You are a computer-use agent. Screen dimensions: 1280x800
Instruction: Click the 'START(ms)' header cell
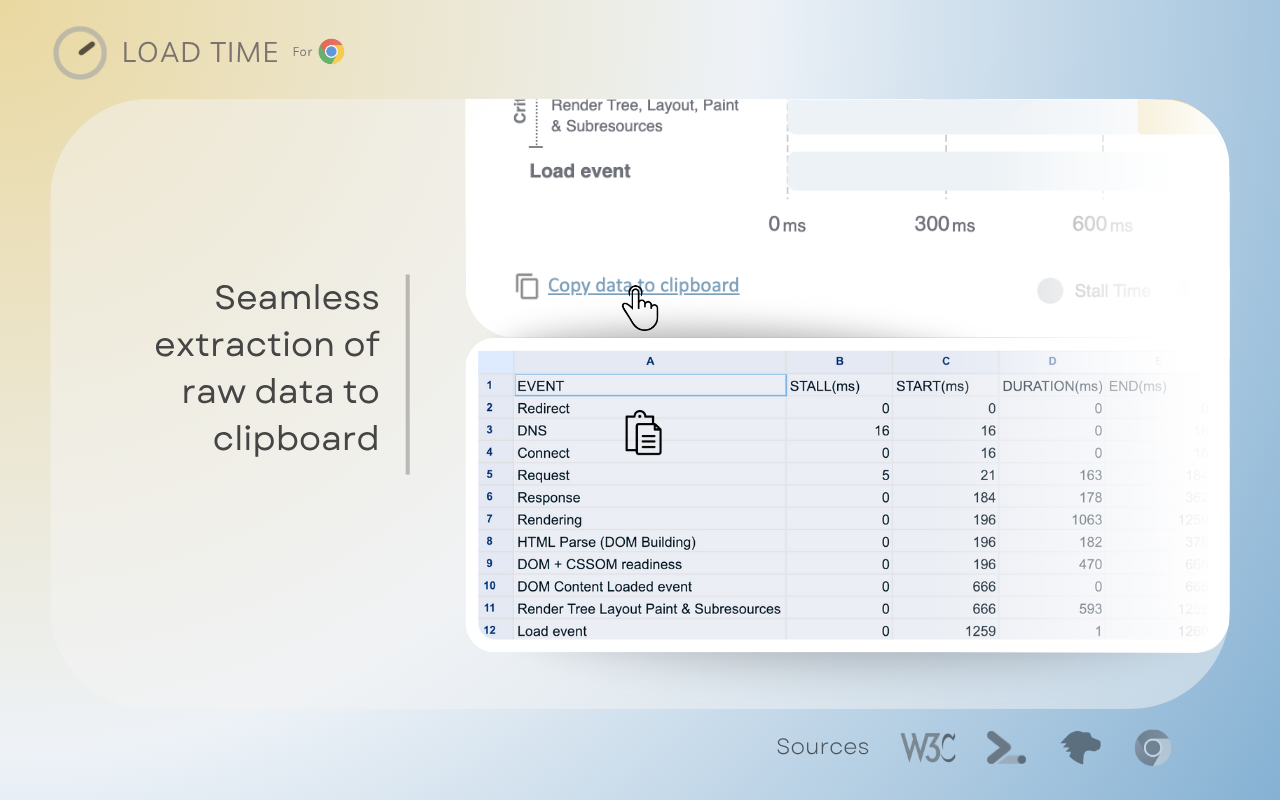tap(946, 385)
